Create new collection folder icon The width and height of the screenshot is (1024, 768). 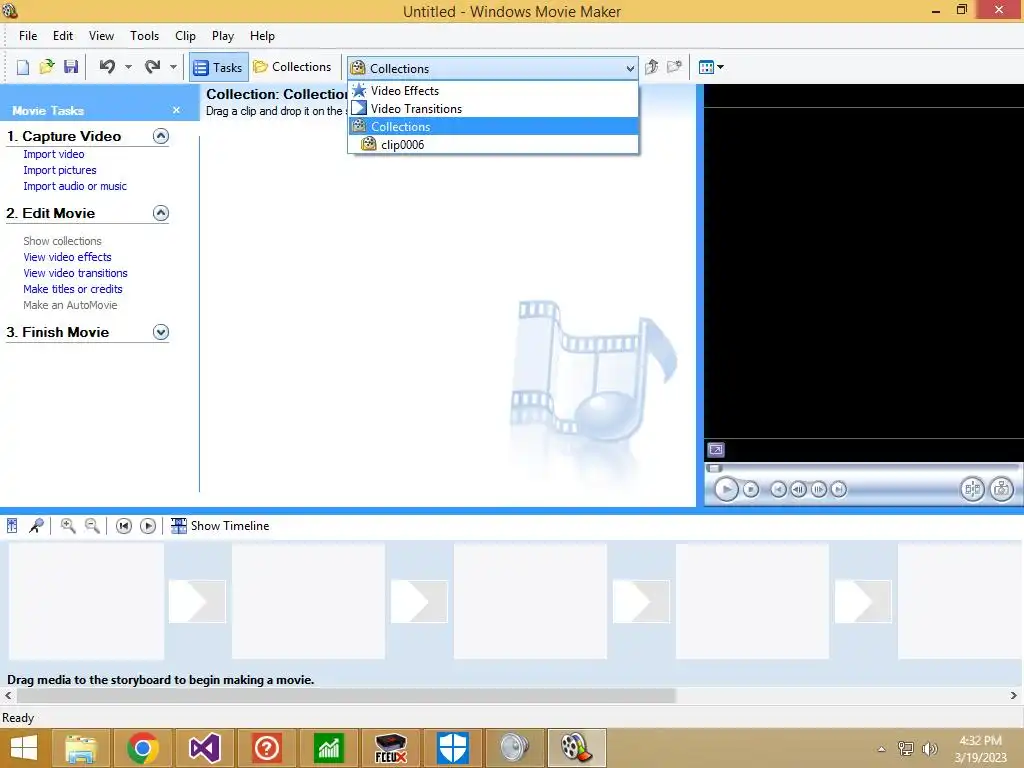click(674, 67)
